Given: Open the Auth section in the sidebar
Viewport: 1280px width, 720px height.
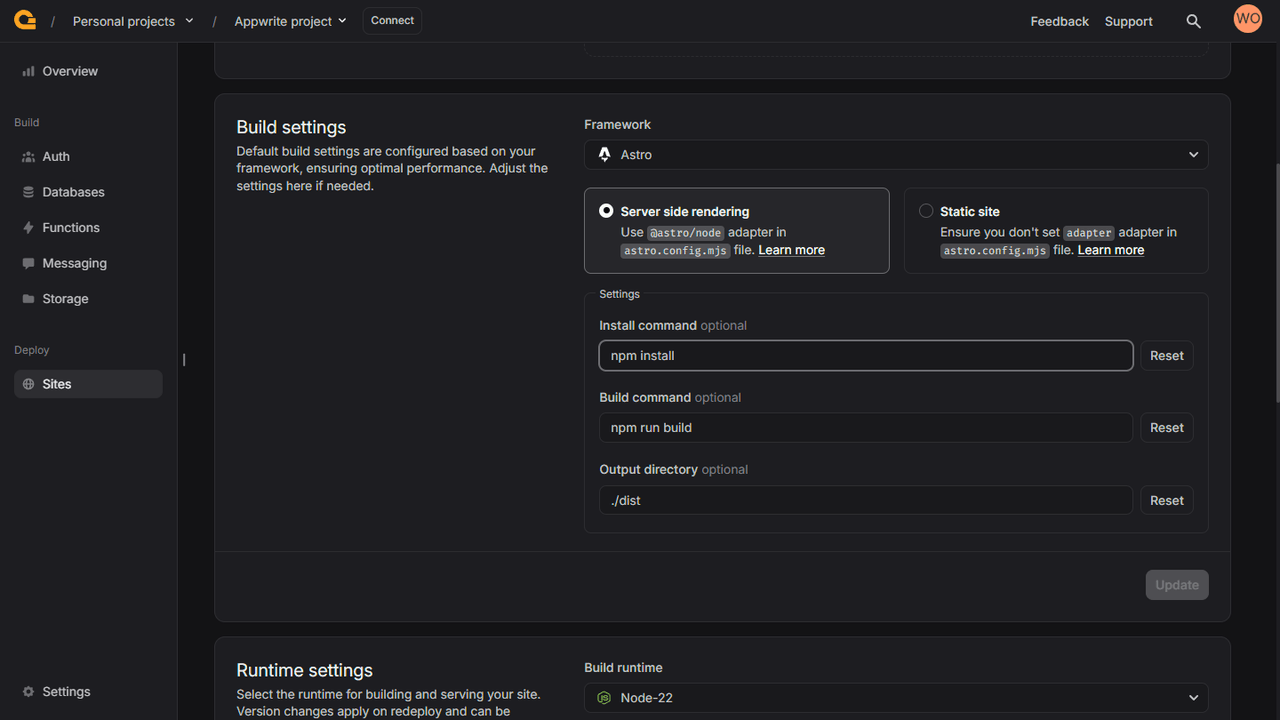Looking at the screenshot, I should pos(55,156).
